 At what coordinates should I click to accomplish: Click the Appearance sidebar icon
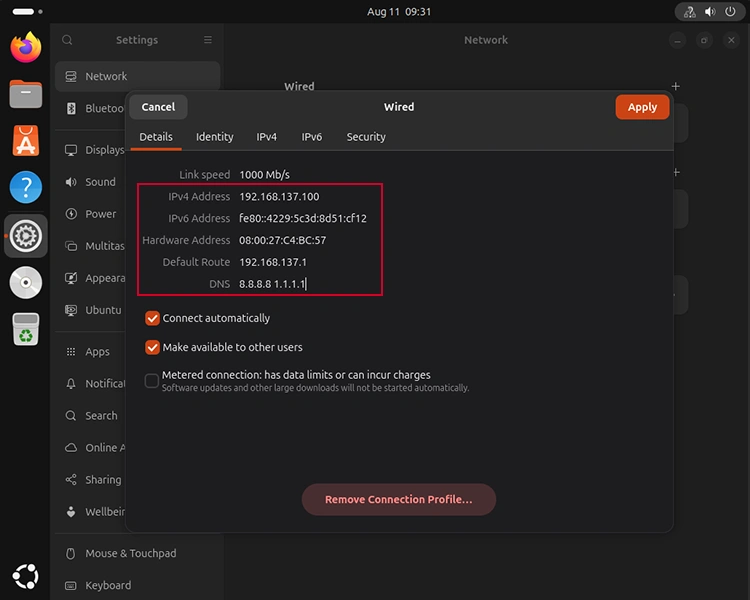point(71,278)
